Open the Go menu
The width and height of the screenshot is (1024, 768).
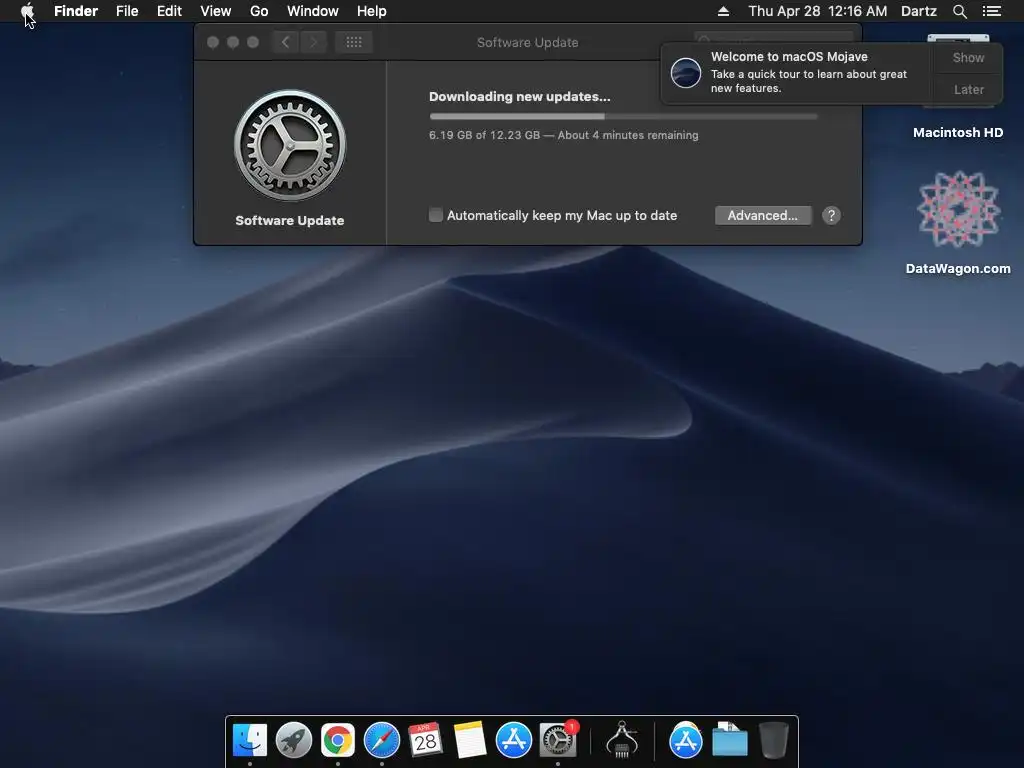[259, 11]
